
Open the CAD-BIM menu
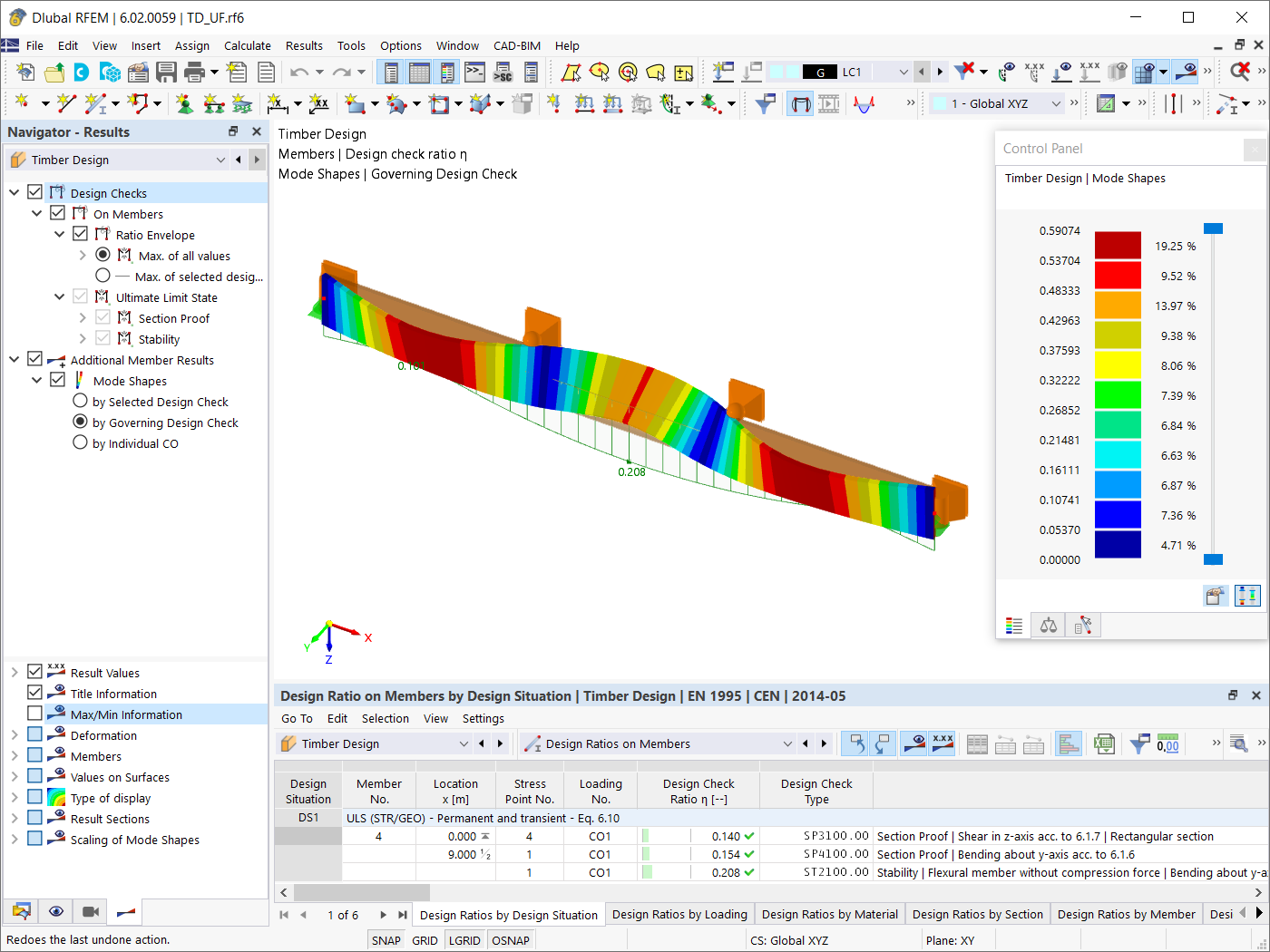coord(517,45)
